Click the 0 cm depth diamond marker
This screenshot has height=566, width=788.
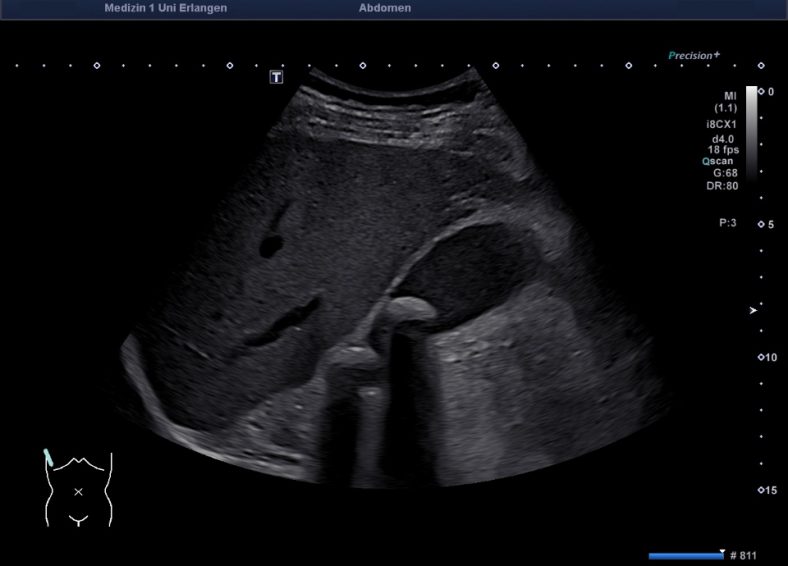coord(761,91)
